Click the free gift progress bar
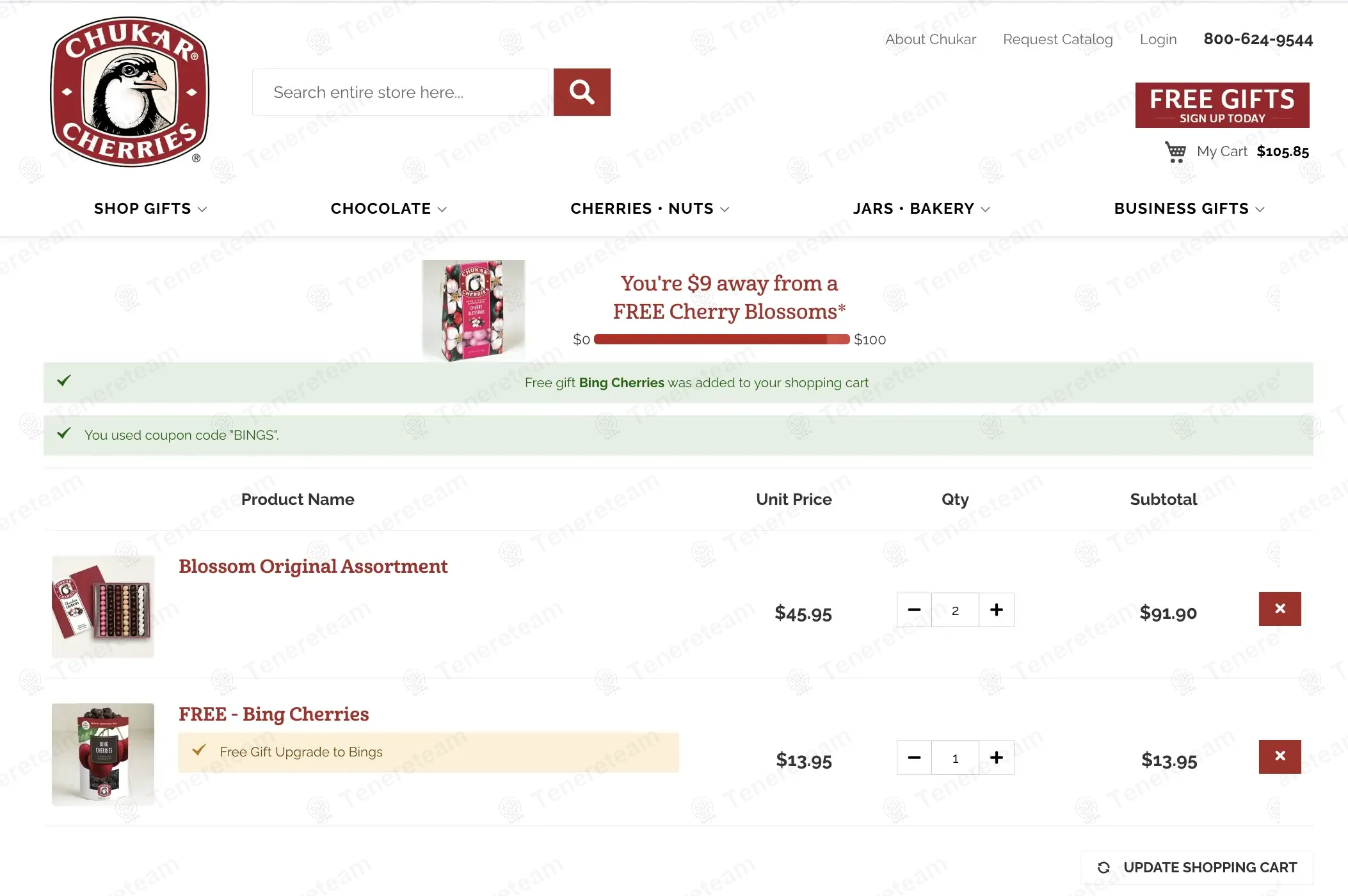 721,339
